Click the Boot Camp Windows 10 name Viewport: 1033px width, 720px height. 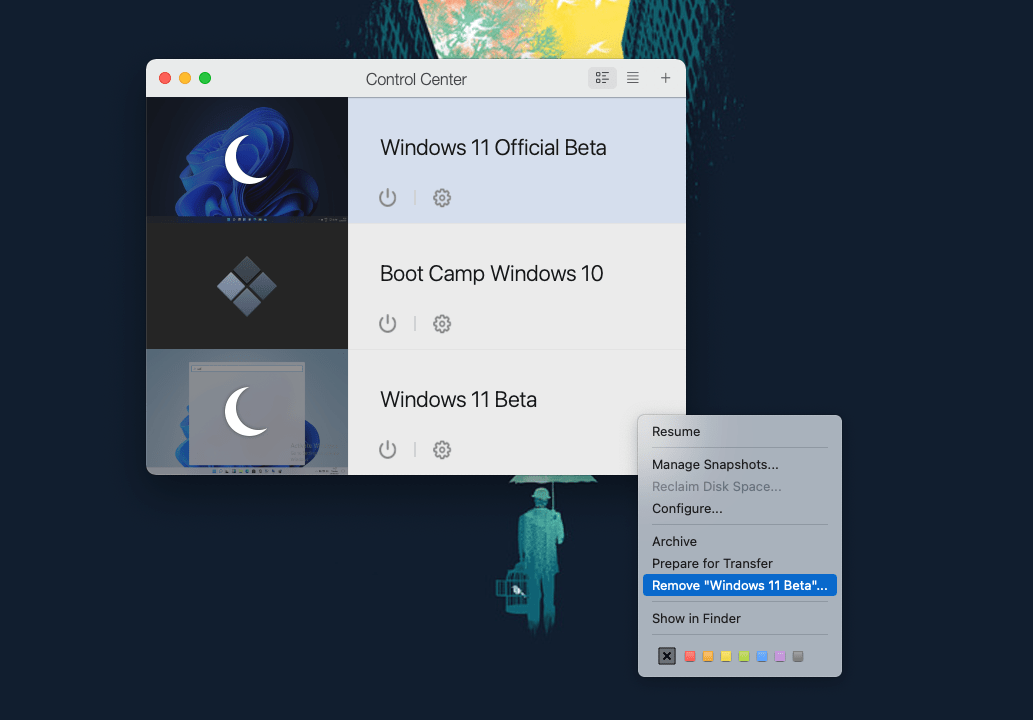coord(491,273)
